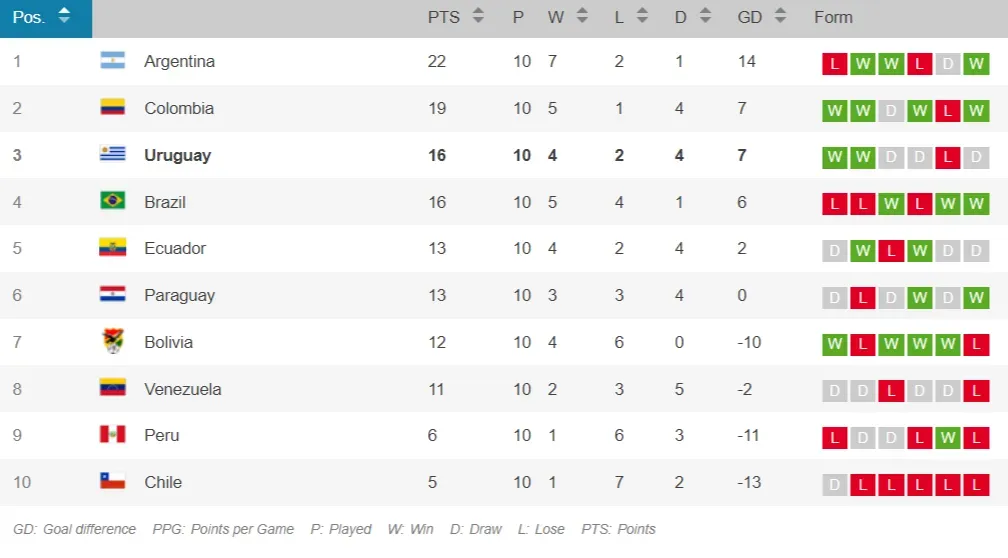Click the Colombia flag icon
Screen dimensions: 1008x558
click(x=112, y=107)
